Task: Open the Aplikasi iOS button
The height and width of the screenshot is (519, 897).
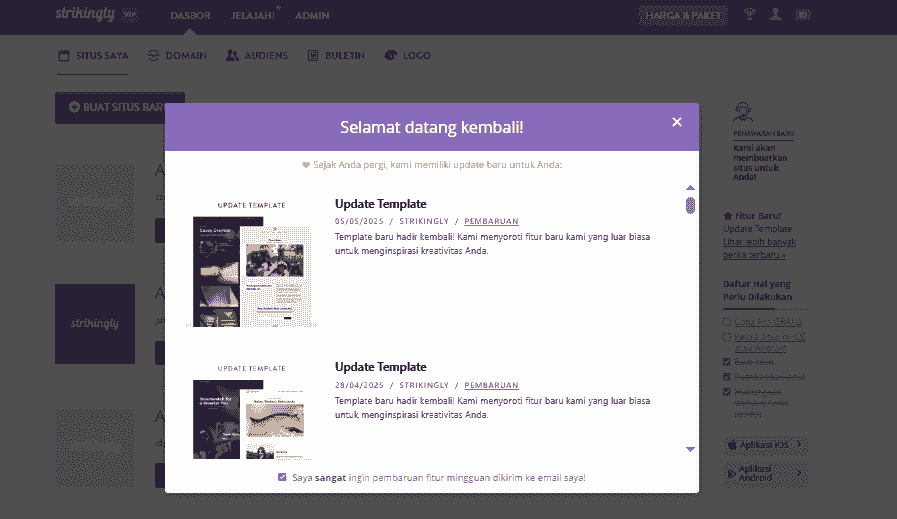Action: tap(765, 445)
